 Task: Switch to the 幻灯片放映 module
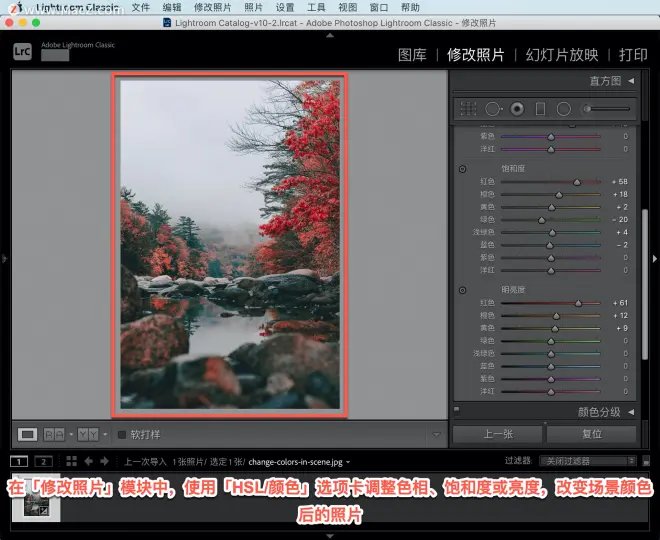[562, 55]
